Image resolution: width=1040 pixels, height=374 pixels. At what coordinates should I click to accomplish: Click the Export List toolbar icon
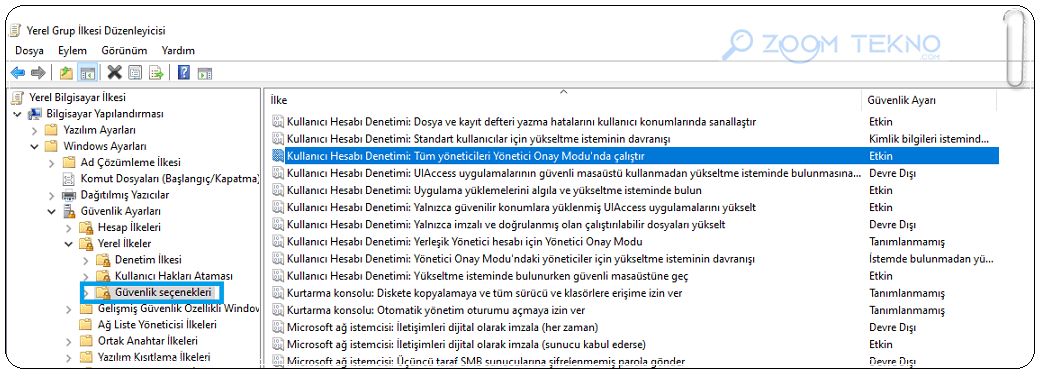156,72
